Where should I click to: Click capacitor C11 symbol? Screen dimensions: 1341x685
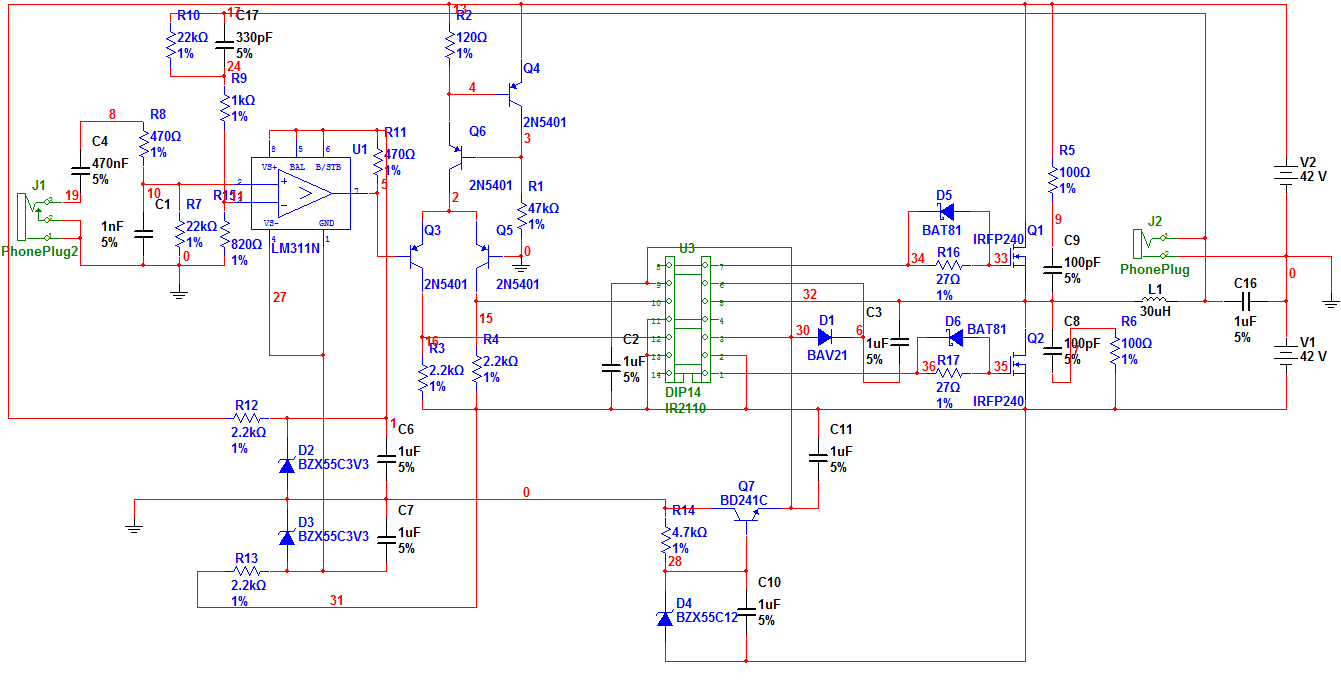click(818, 456)
